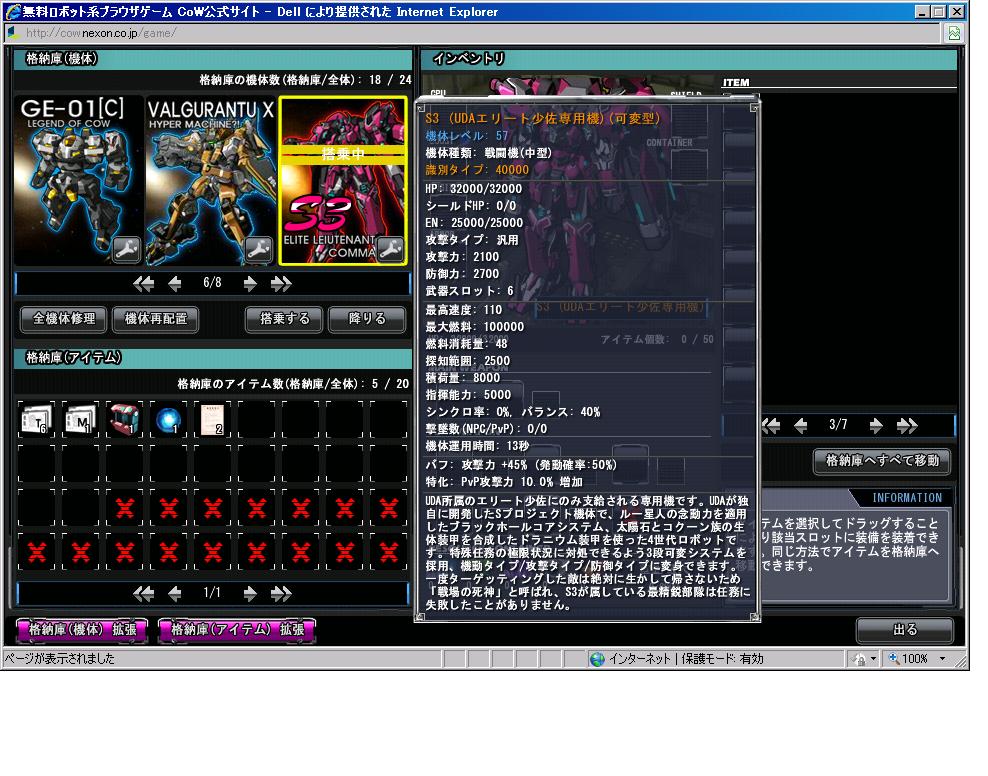Click 降りる dismount button
The height and width of the screenshot is (776, 988).
(367, 319)
